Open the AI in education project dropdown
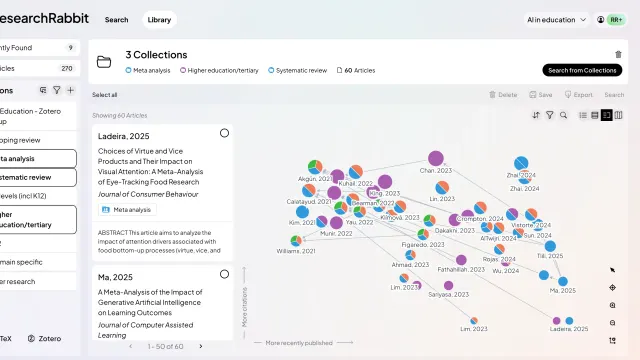The image size is (640, 360). point(556,20)
